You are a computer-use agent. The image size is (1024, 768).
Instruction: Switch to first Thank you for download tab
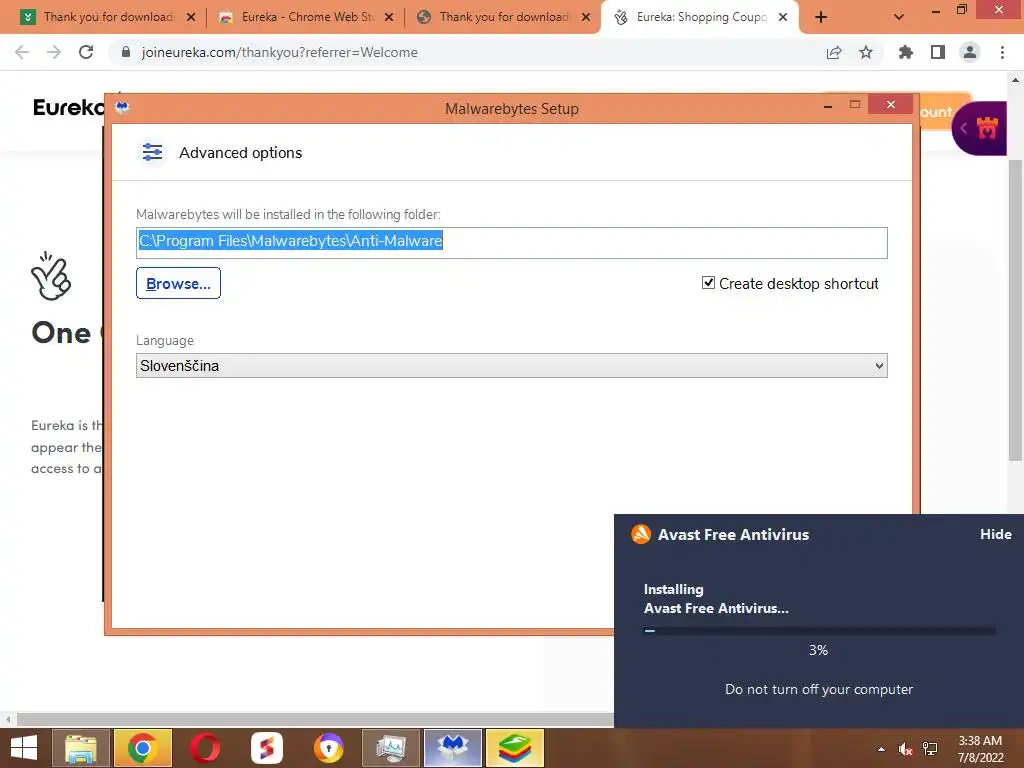106,17
